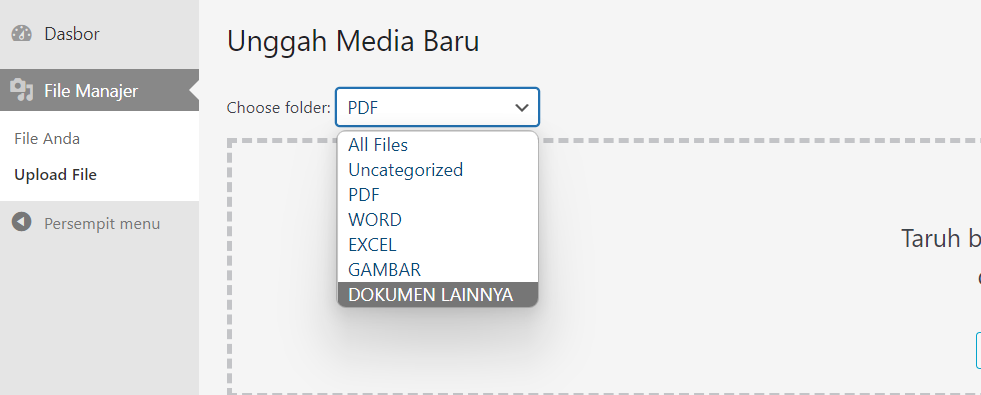Click the Unggah Media Baru heading
The image size is (981, 395).
(353, 41)
